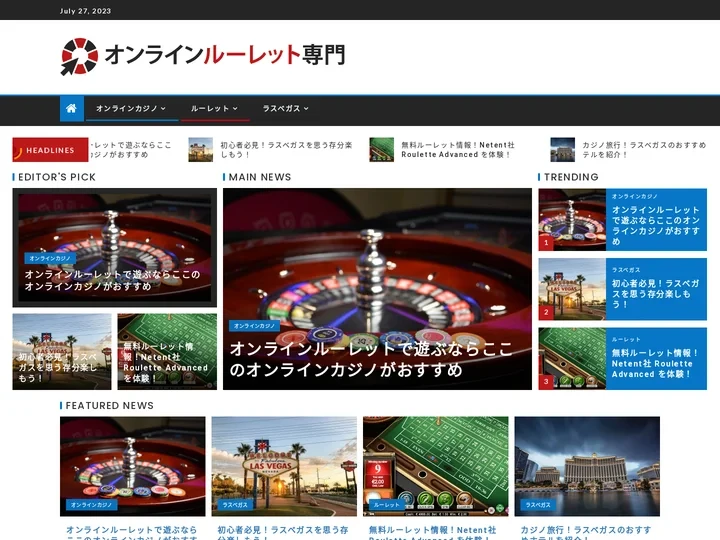The height and width of the screenshot is (540, 720).
Task: Click ラスベガス tag on Bellagio hotel card
Action: tap(538, 505)
